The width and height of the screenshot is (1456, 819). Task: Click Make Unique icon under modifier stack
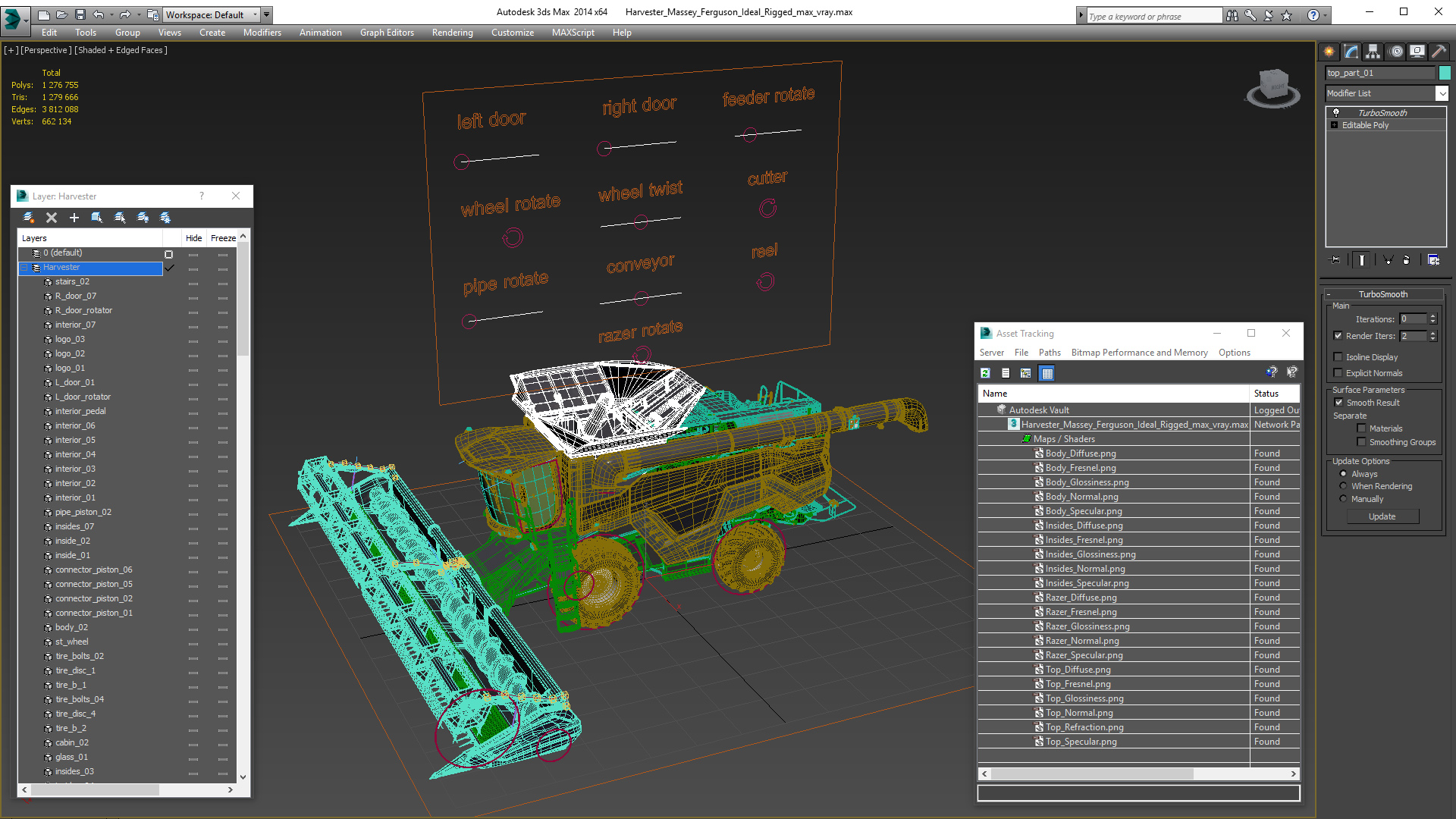point(1389,260)
